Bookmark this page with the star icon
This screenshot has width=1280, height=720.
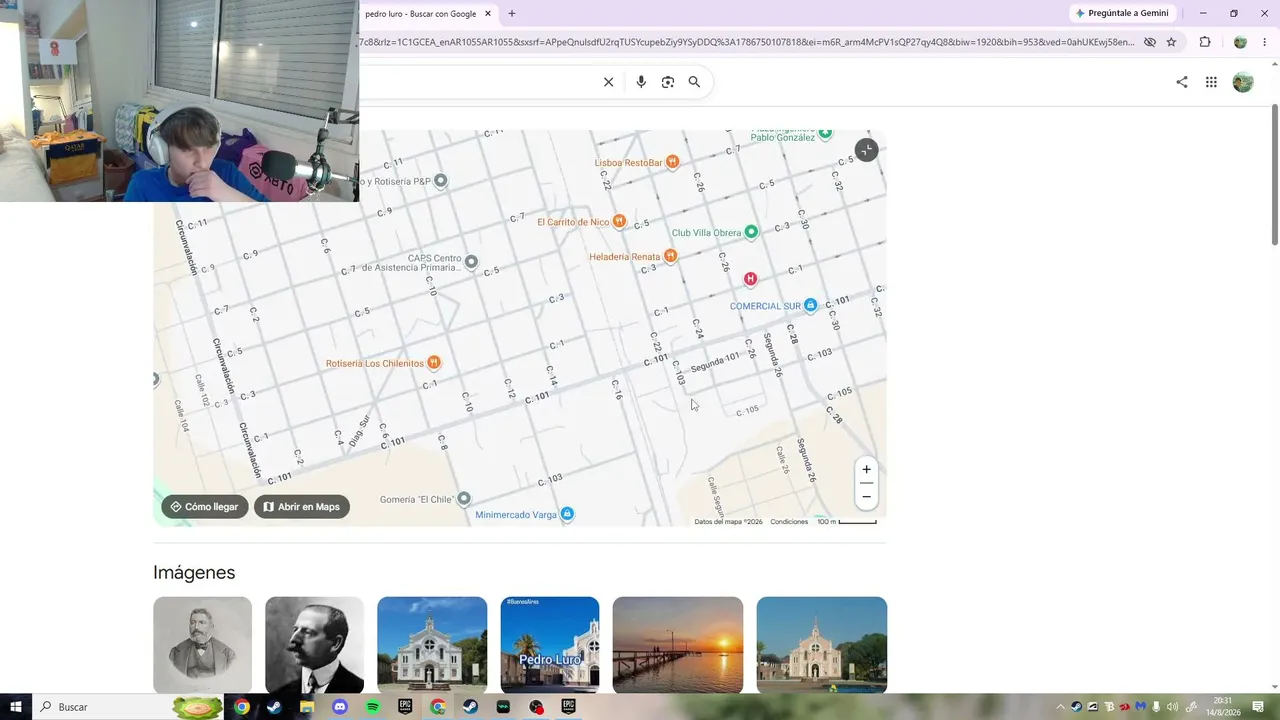(1171, 42)
